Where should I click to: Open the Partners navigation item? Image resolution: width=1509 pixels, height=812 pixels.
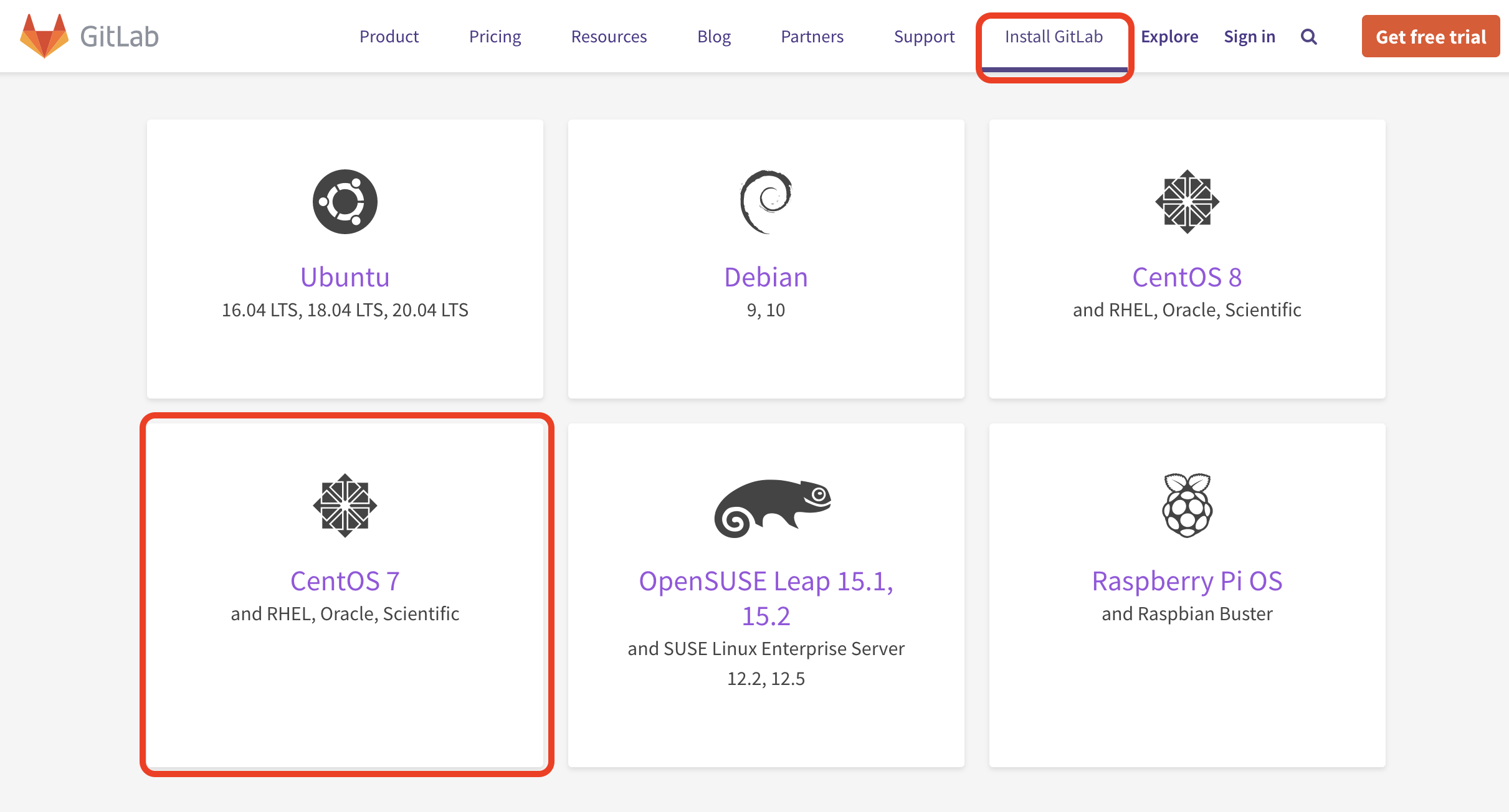point(812,37)
